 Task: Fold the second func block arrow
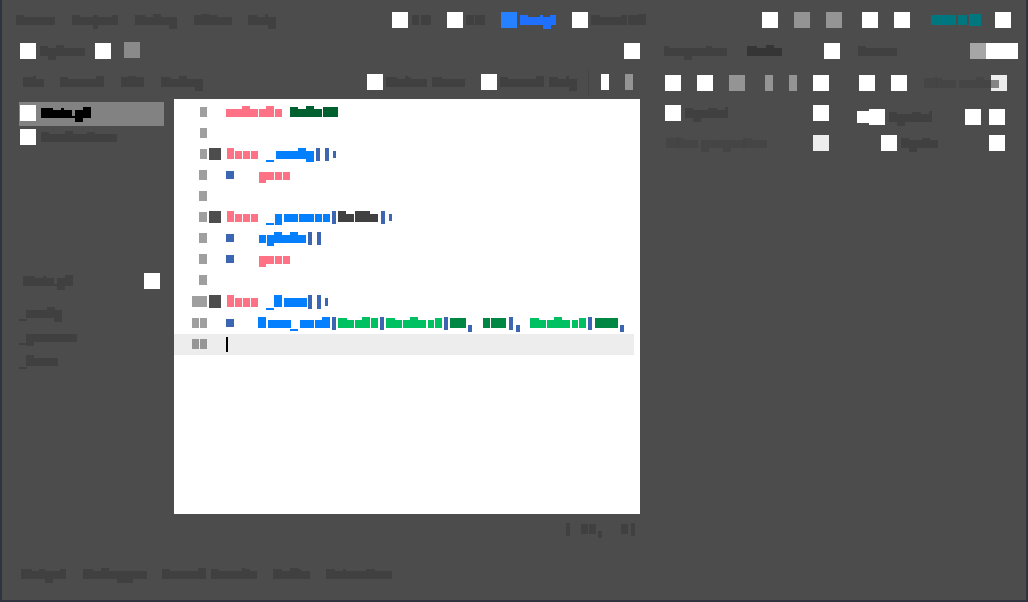click(214, 217)
